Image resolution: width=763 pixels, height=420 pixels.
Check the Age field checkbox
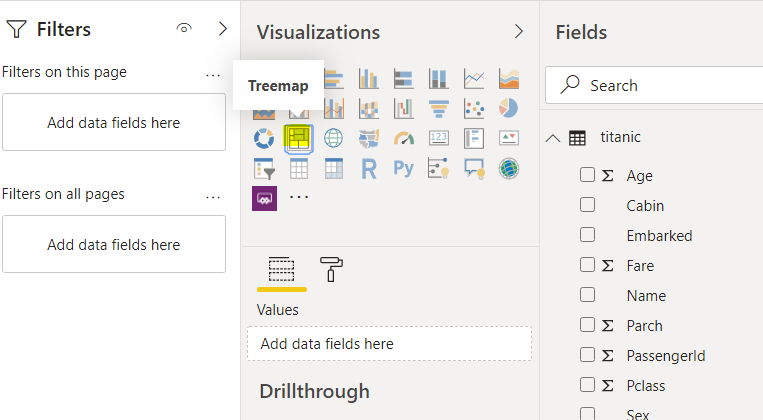(x=588, y=175)
